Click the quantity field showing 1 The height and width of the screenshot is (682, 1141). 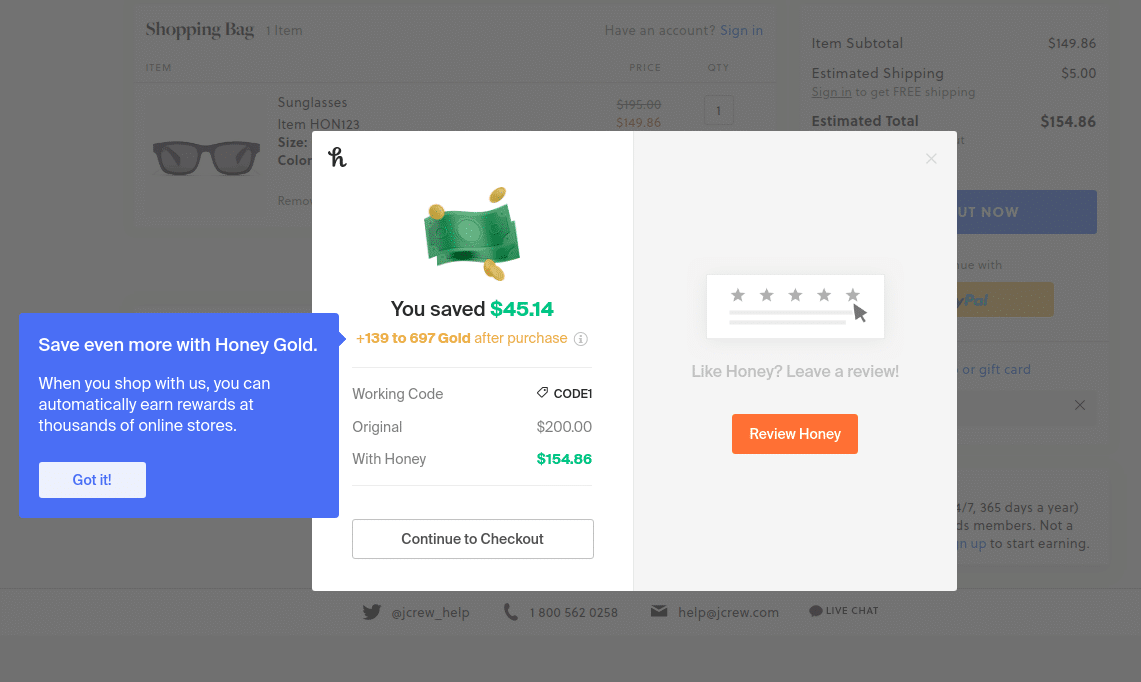click(x=719, y=111)
